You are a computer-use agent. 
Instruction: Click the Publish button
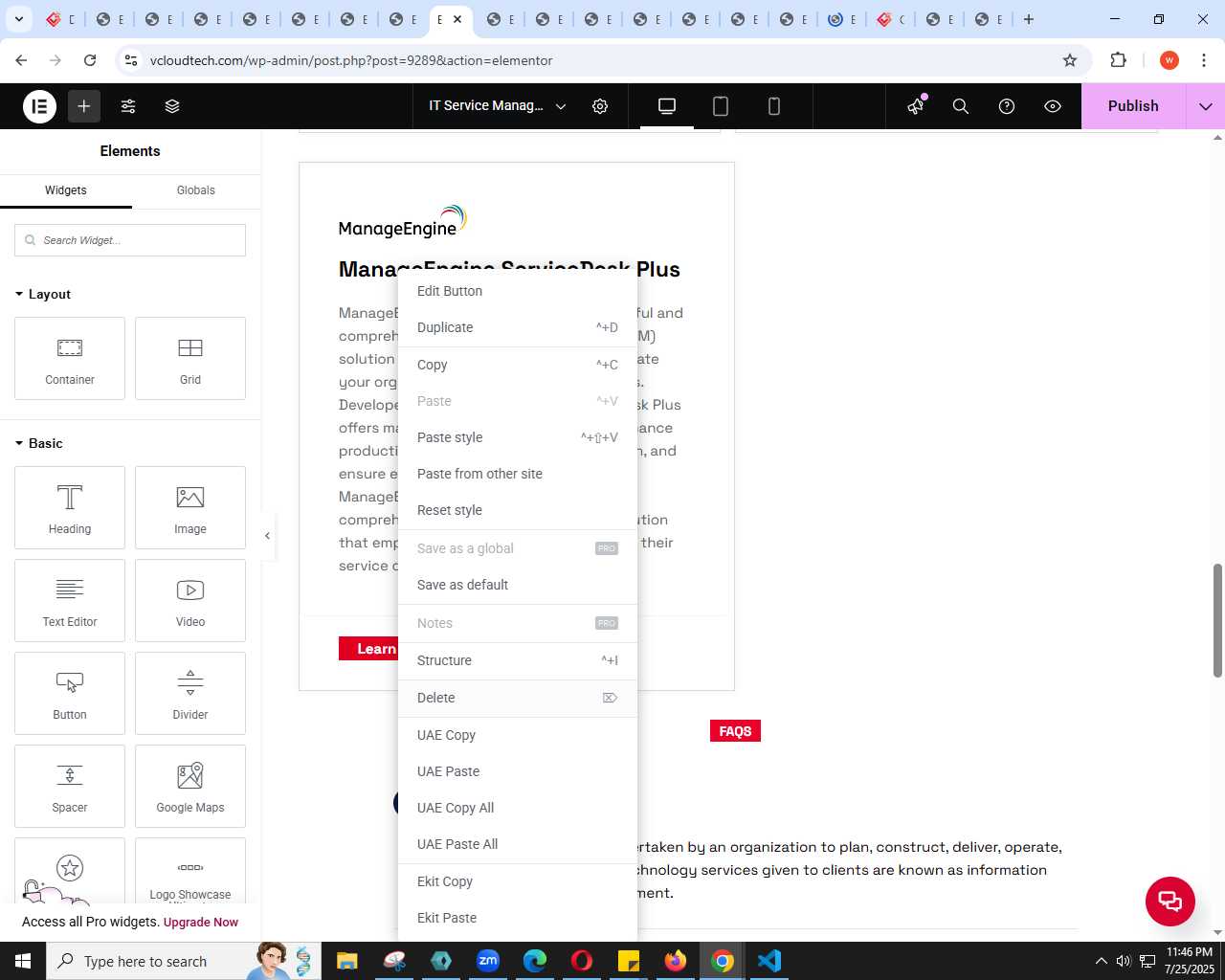(x=1133, y=106)
